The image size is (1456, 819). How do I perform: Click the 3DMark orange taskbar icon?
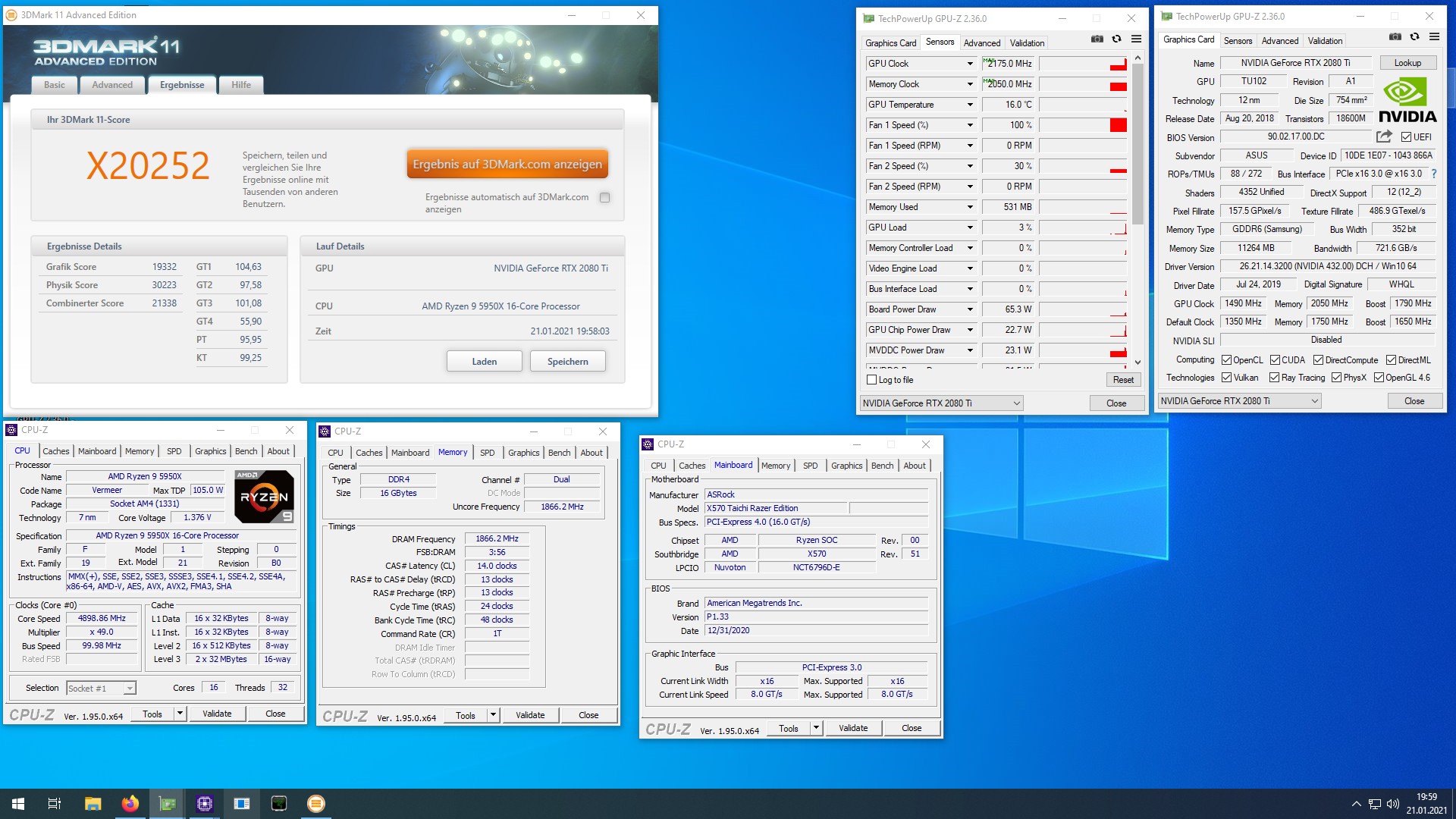[x=316, y=804]
